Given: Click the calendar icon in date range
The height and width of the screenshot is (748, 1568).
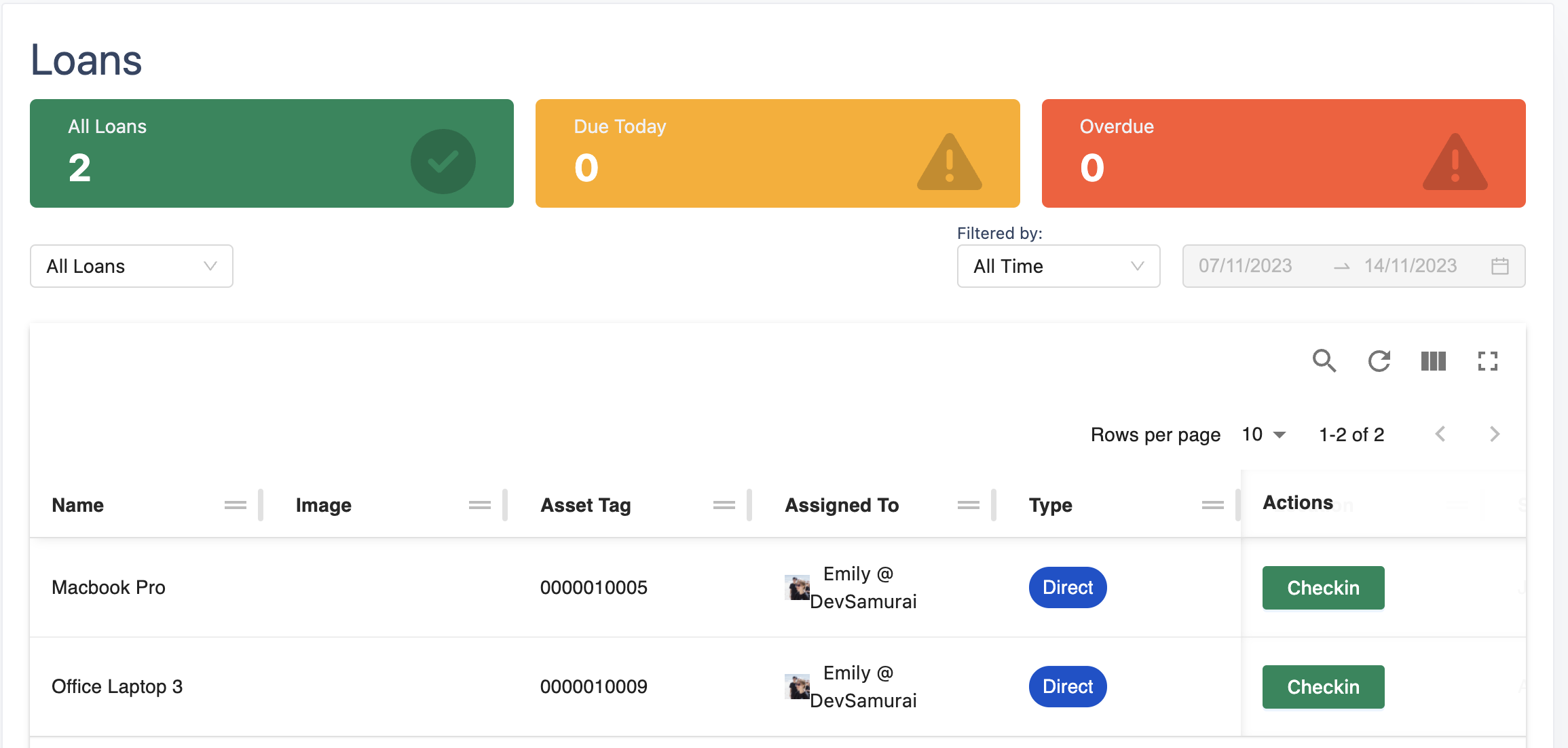Looking at the screenshot, I should [1499, 266].
